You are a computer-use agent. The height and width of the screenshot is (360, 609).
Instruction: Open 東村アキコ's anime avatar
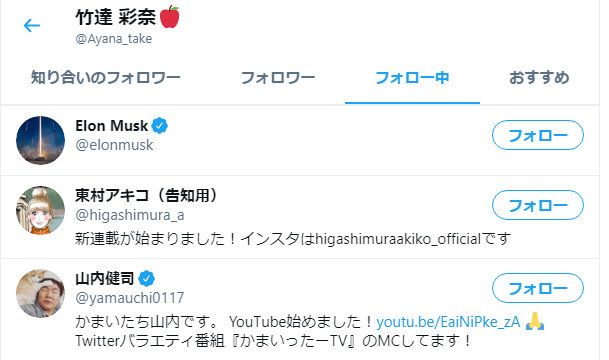coord(40,210)
